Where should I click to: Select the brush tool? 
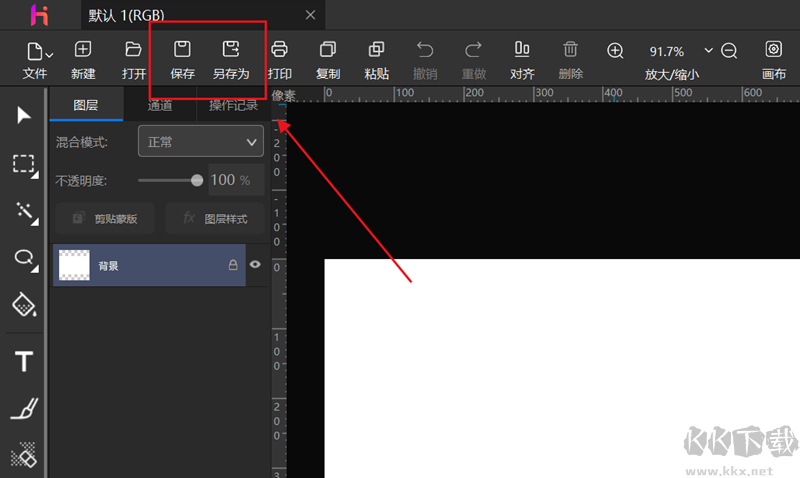click(x=24, y=409)
